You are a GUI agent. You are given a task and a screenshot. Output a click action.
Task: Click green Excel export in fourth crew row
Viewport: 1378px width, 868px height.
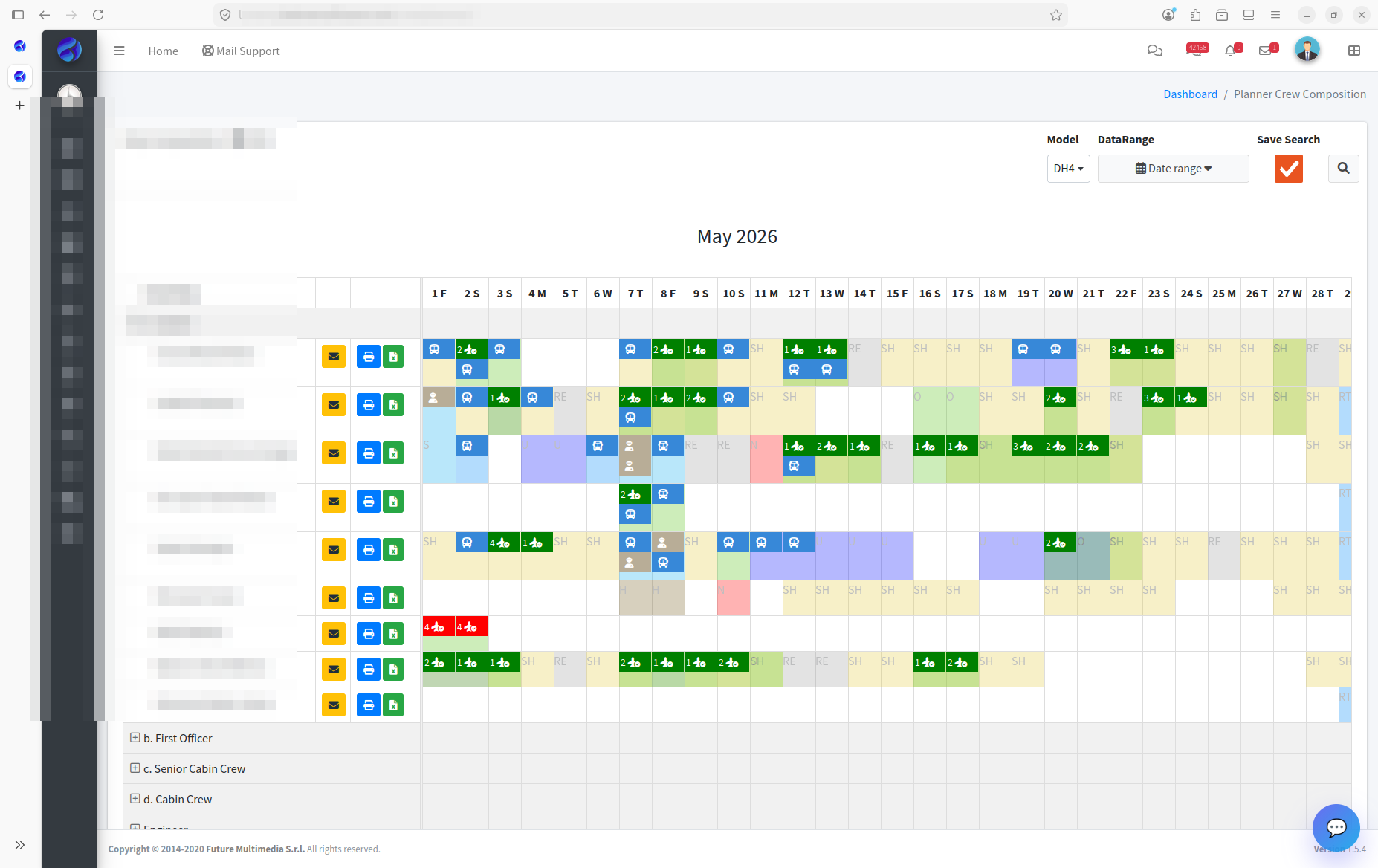click(x=393, y=502)
